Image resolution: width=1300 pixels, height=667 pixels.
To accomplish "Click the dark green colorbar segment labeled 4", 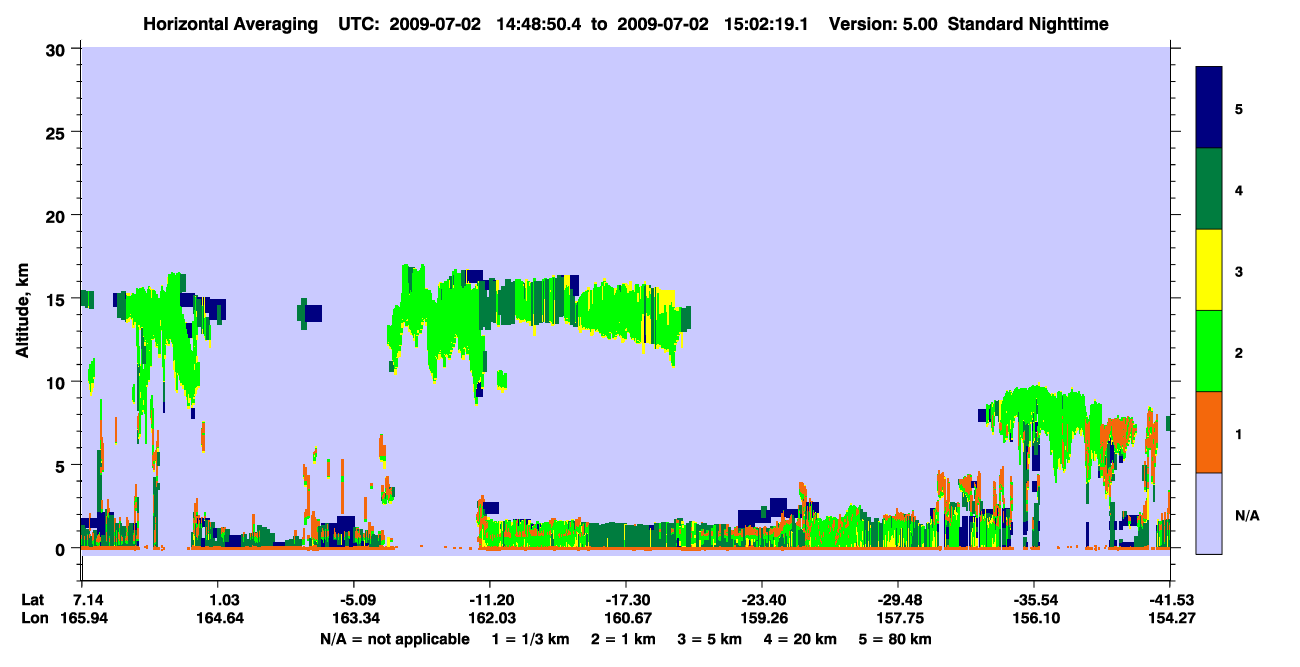I will click(x=1210, y=189).
